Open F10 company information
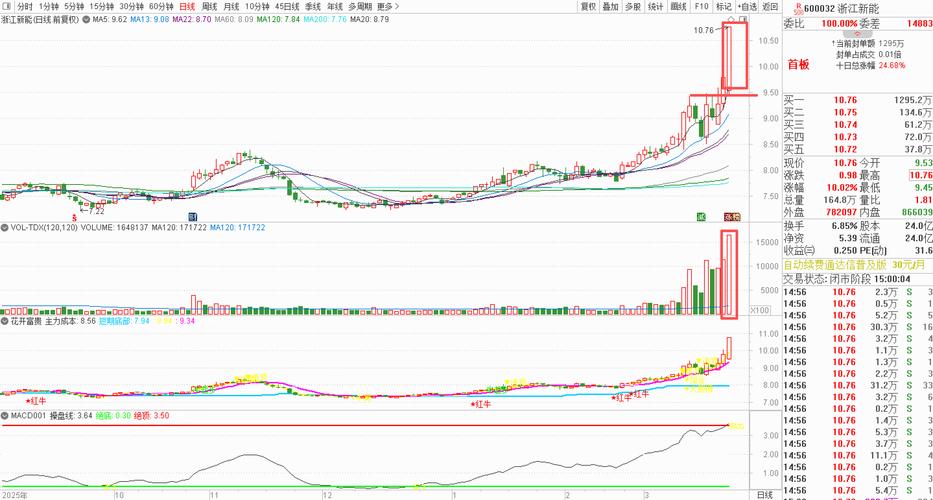The height and width of the screenshot is (500, 933). (x=701, y=6)
